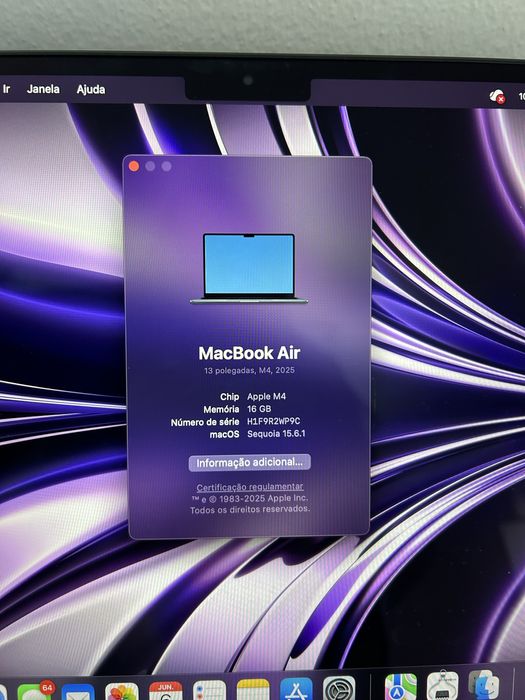
Task: Open the Messages app in the Dock
Action: point(34,691)
